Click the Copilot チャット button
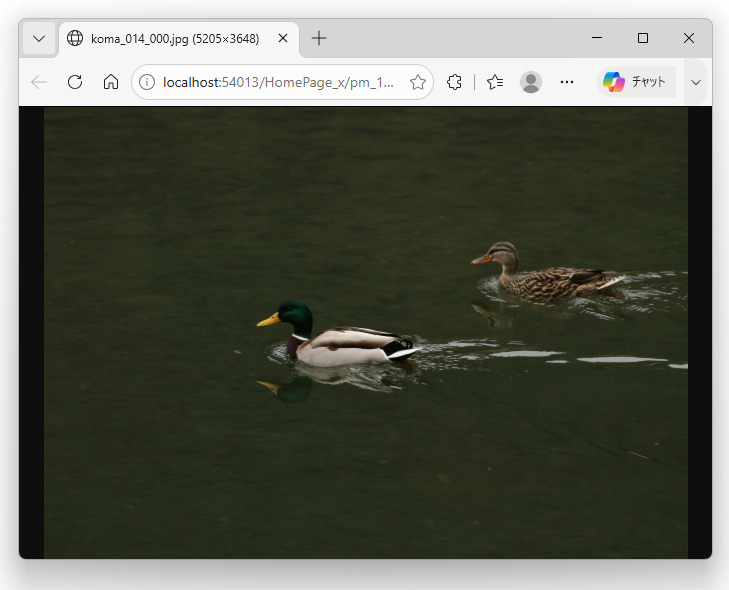 [x=635, y=82]
